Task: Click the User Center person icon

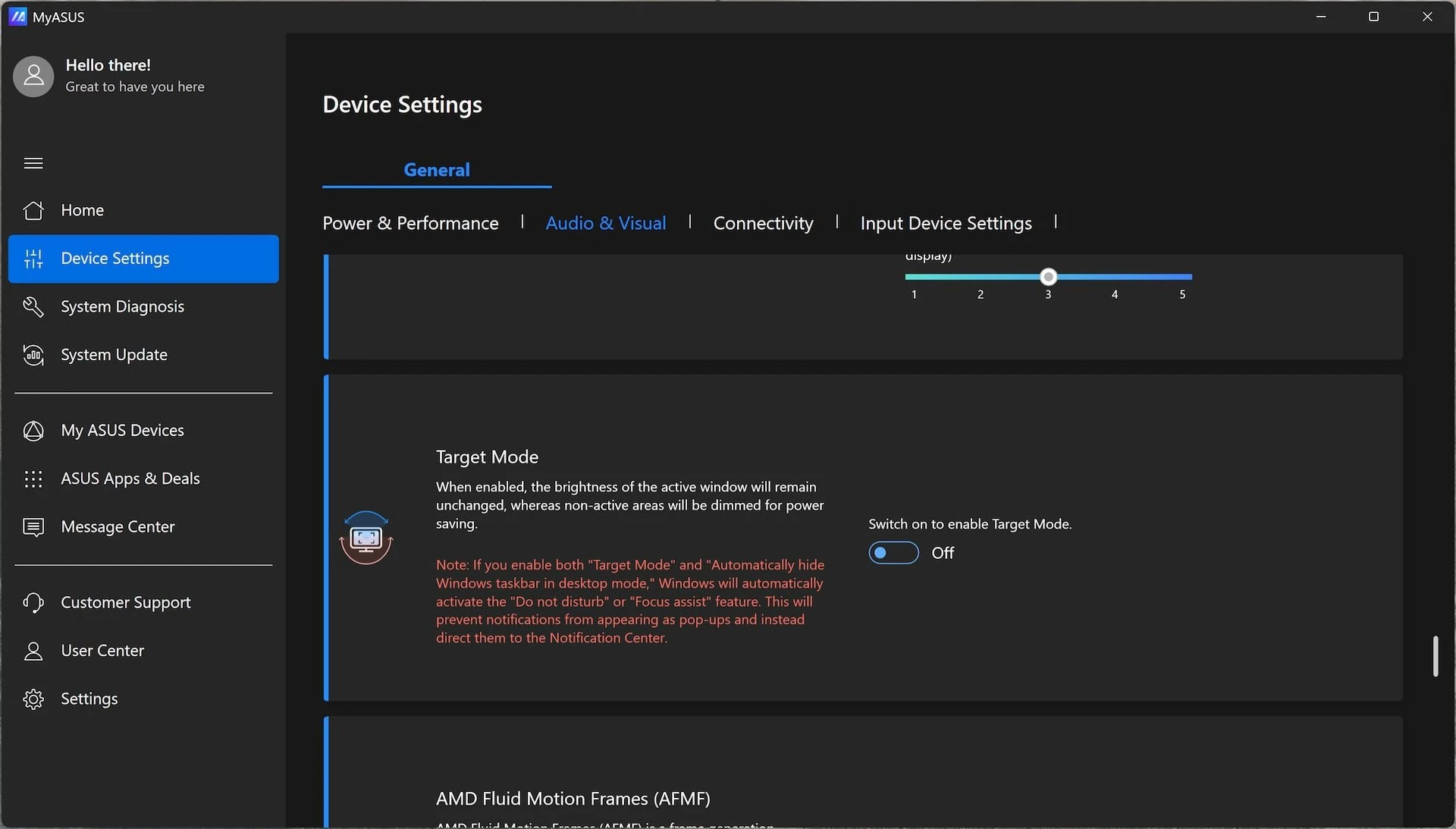Action: (33, 651)
